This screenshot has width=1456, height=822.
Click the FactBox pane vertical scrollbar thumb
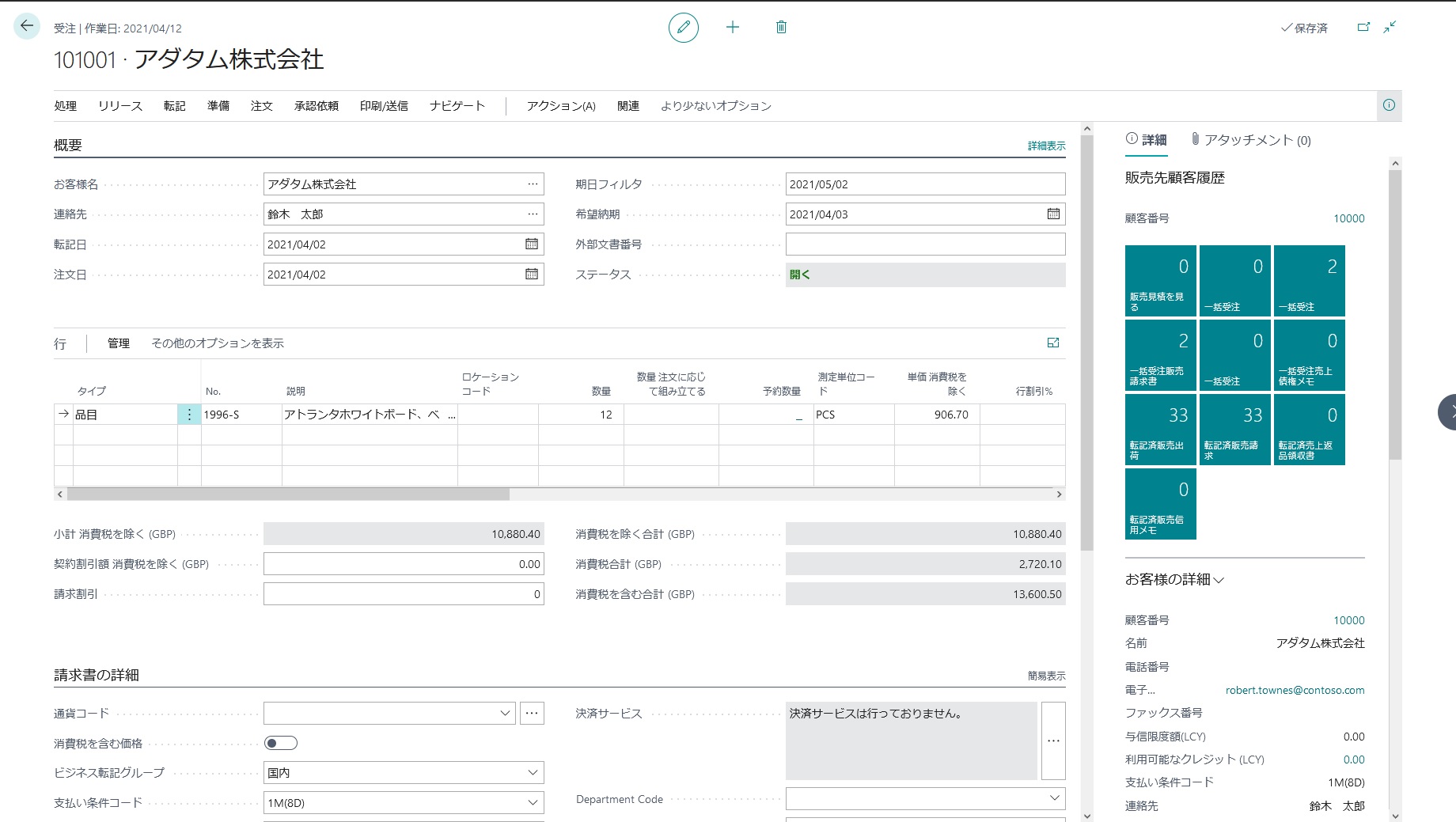tap(1395, 314)
